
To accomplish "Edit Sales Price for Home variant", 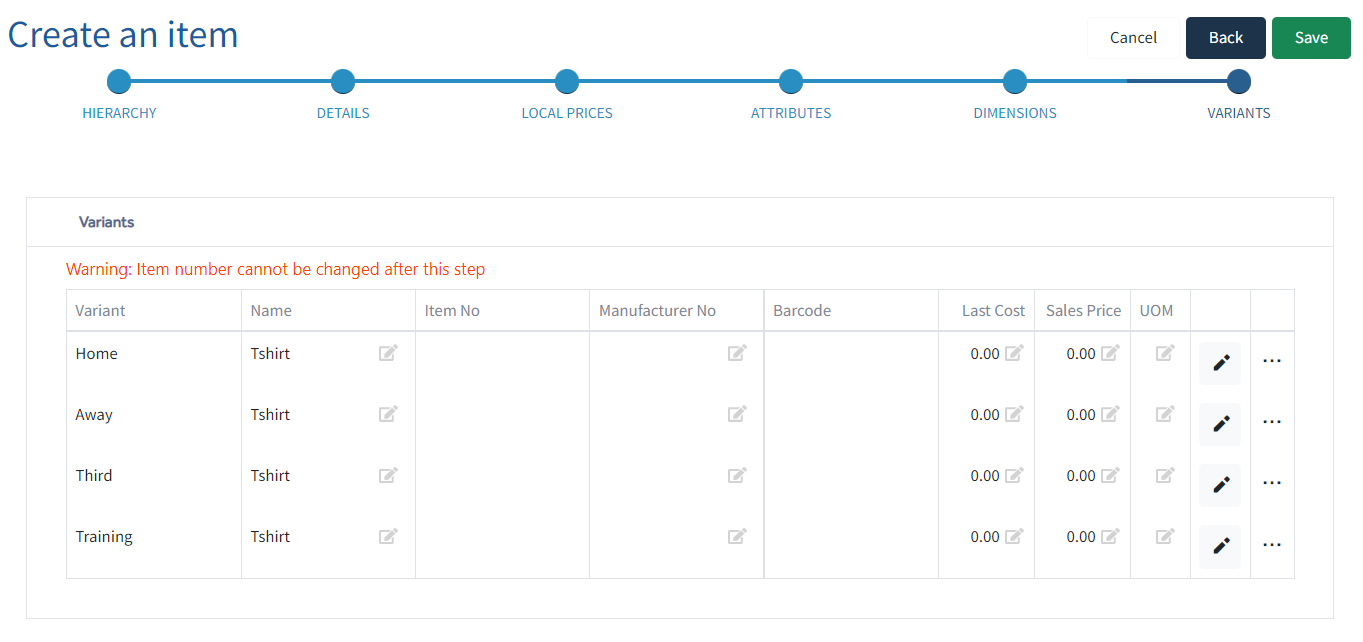I will pyautogui.click(x=1110, y=353).
